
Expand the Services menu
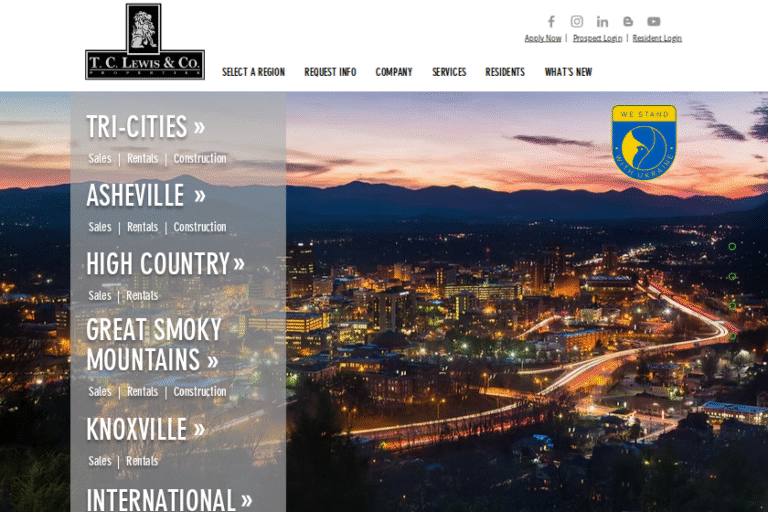[449, 72]
